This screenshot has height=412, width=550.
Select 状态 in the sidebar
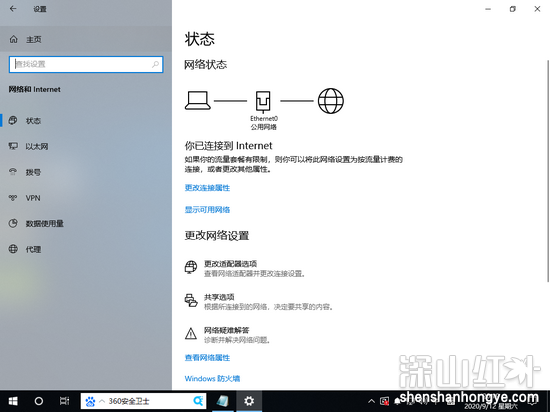(86, 121)
